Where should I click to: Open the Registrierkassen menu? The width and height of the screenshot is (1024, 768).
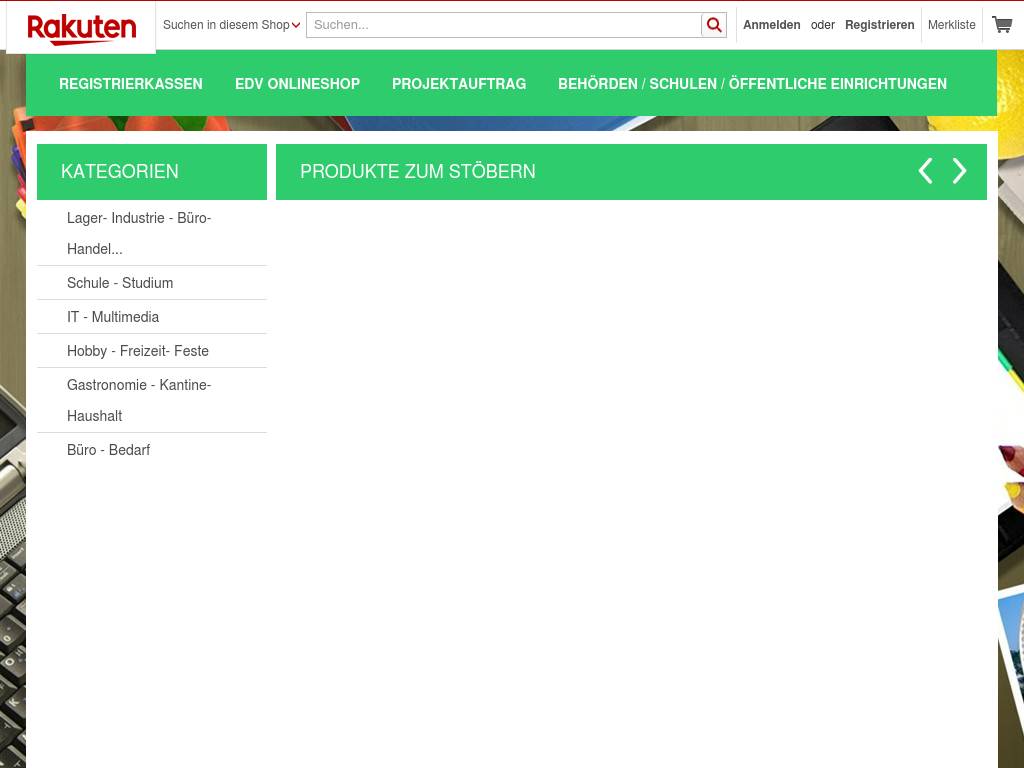131,84
